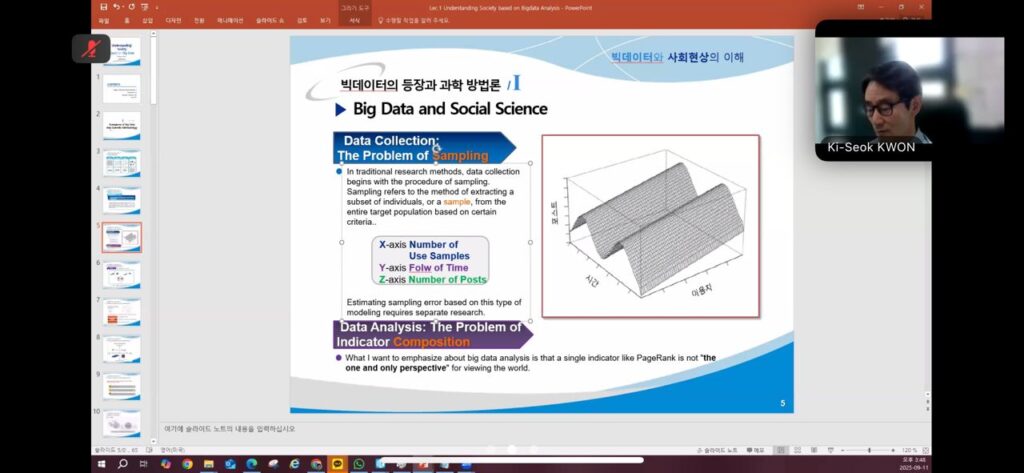This screenshot has width=1024, height=473.
Task: Select slide 7 thumbnail in the pane
Action: (x=121, y=312)
